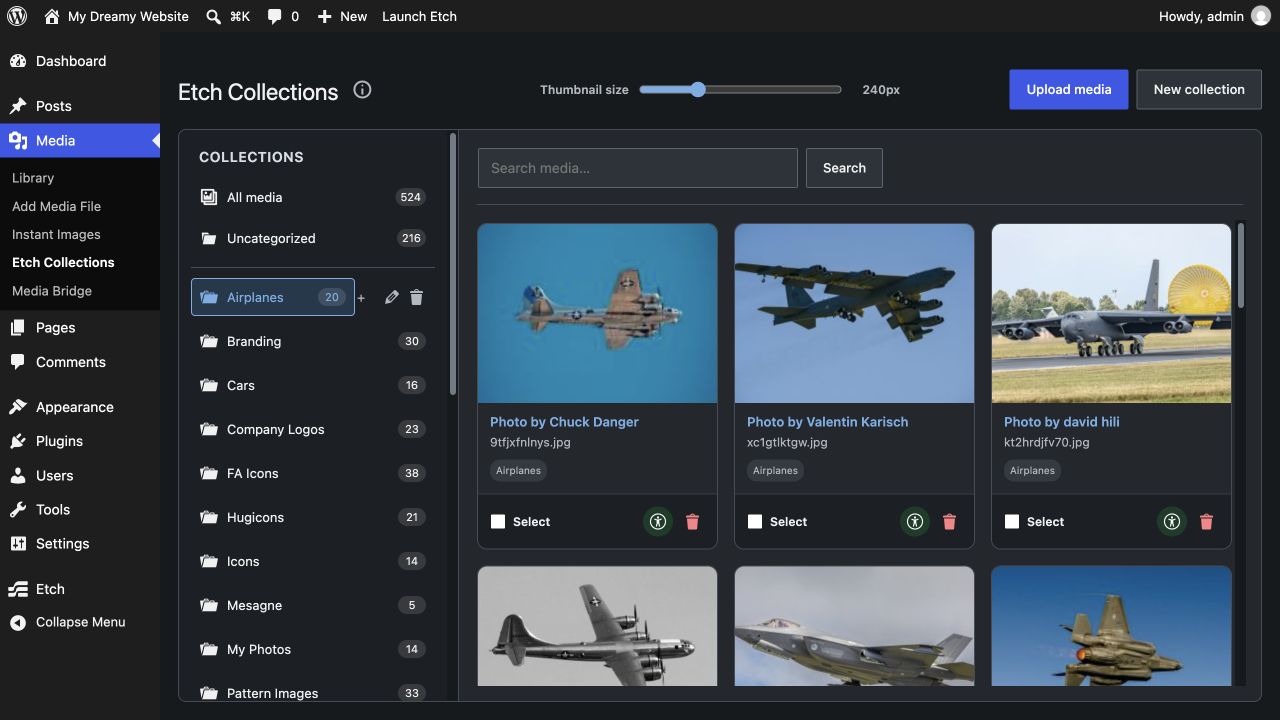Viewport: 1280px width, 720px height.
Task: Open Add Media File submenu
Action: click(x=56, y=206)
